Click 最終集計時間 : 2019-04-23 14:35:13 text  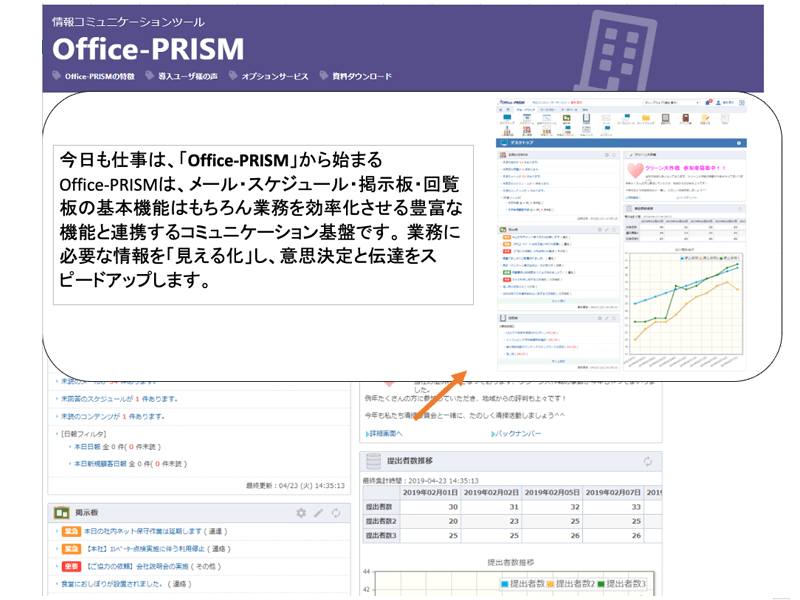click(x=421, y=481)
